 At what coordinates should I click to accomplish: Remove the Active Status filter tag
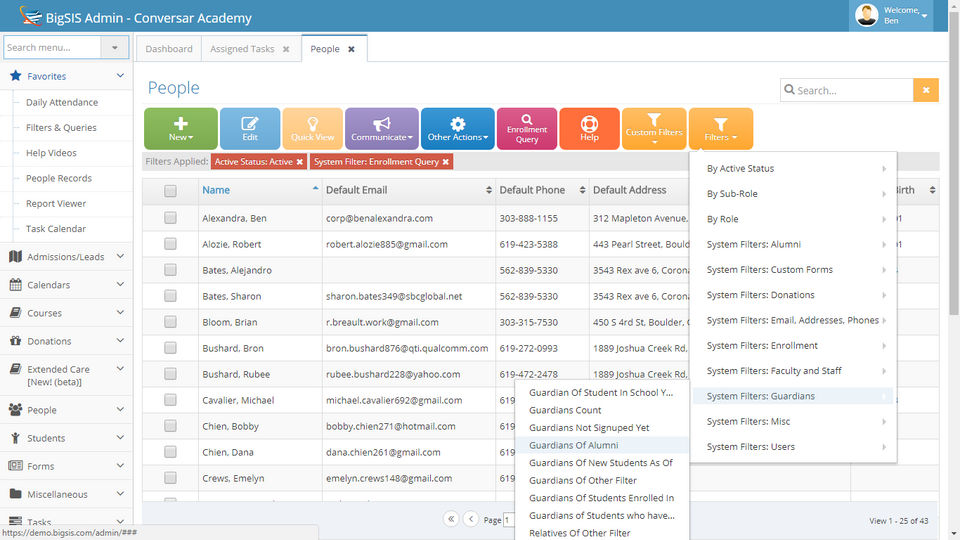tap(299, 162)
